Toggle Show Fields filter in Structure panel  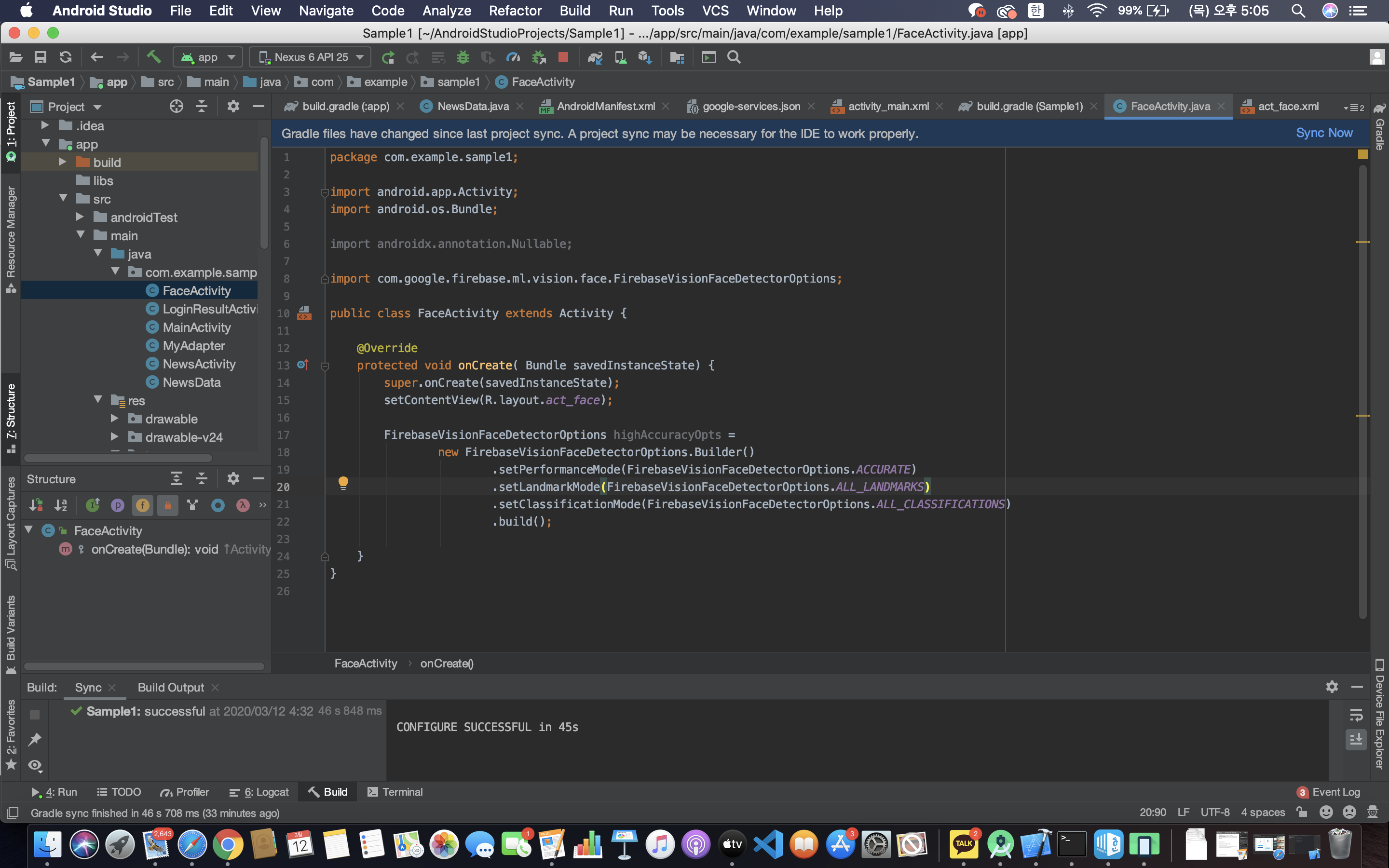pyautogui.click(x=142, y=505)
